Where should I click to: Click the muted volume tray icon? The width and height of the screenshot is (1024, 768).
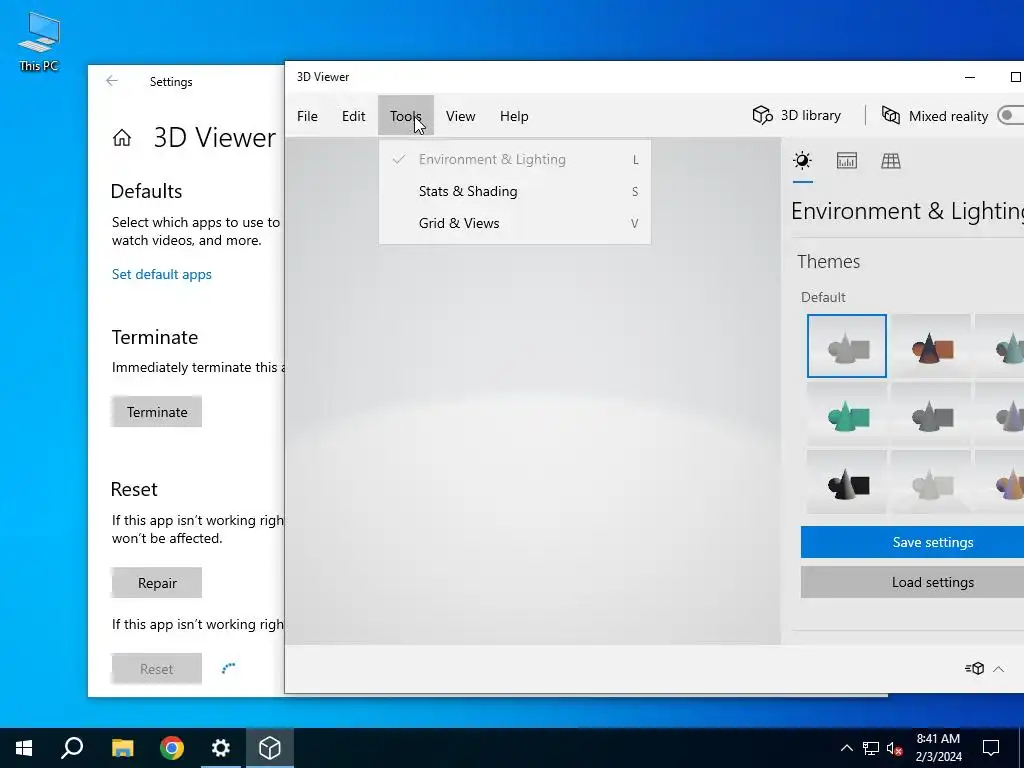pyautogui.click(x=894, y=748)
